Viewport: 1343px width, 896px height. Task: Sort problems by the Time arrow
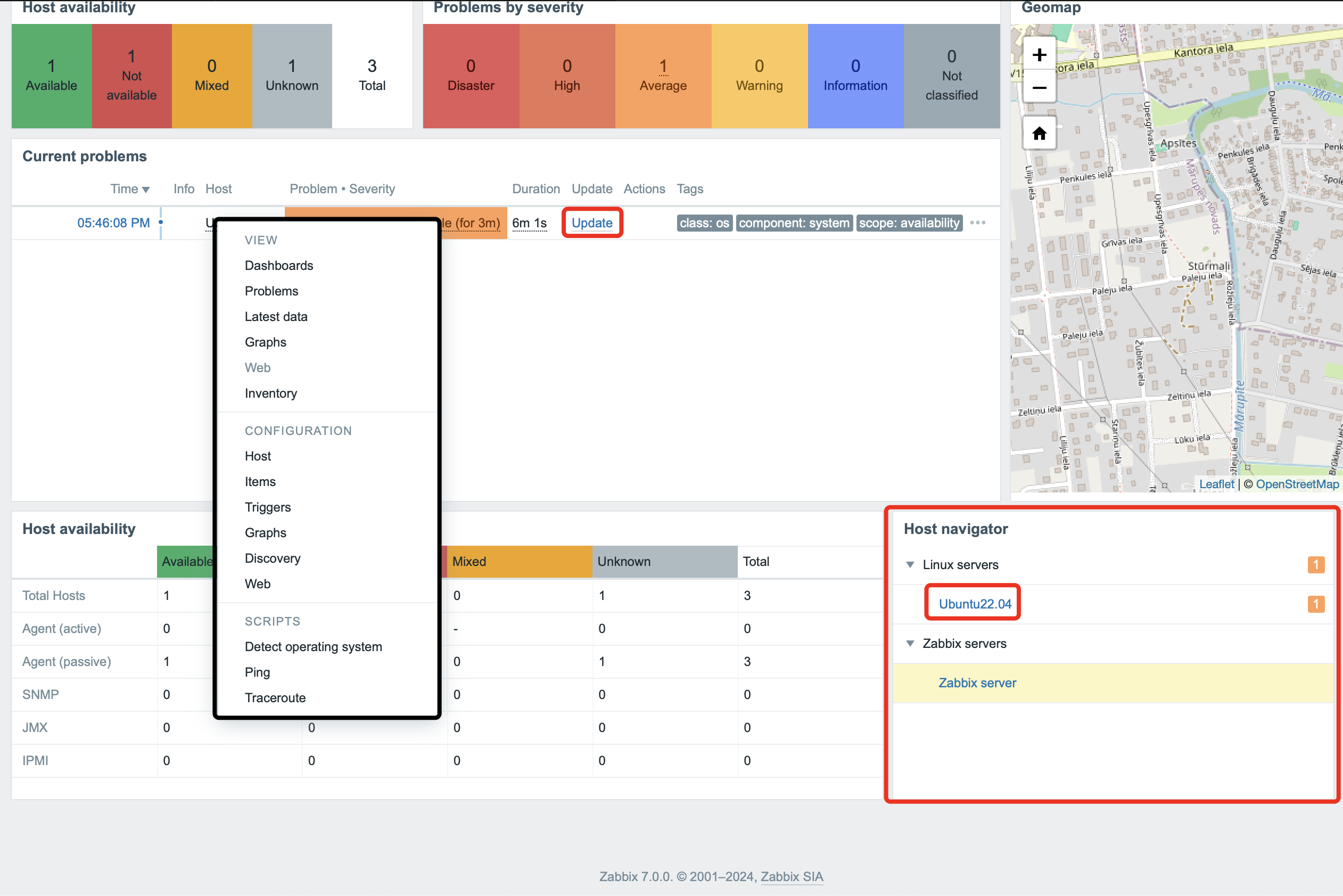pos(146,190)
